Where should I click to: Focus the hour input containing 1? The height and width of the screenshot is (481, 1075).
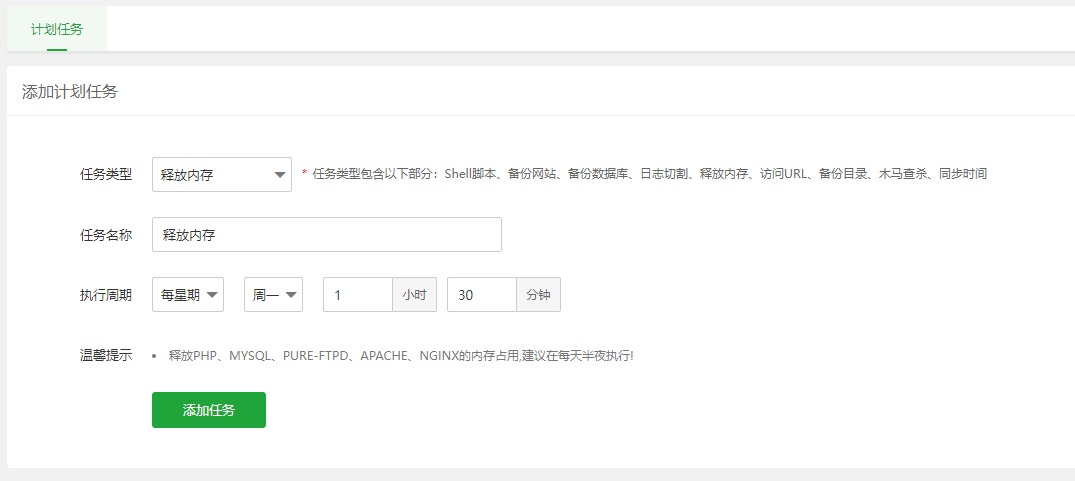point(358,295)
